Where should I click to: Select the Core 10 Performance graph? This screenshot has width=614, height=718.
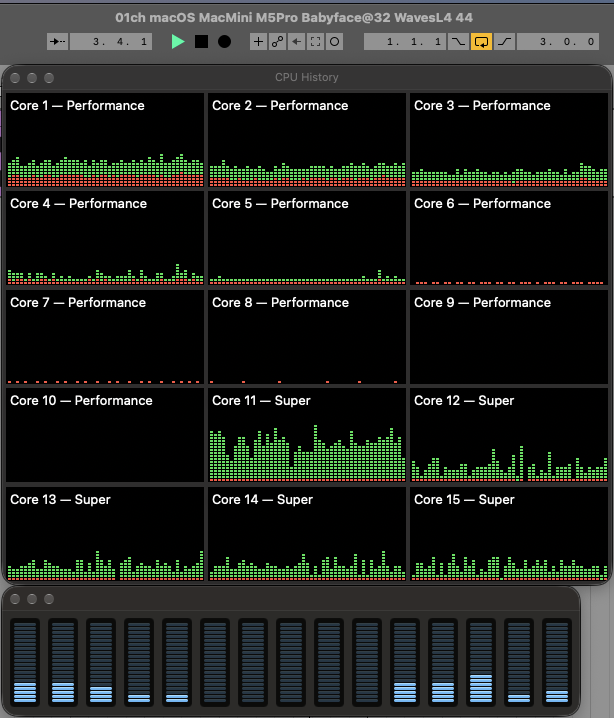pyautogui.click(x=105, y=435)
